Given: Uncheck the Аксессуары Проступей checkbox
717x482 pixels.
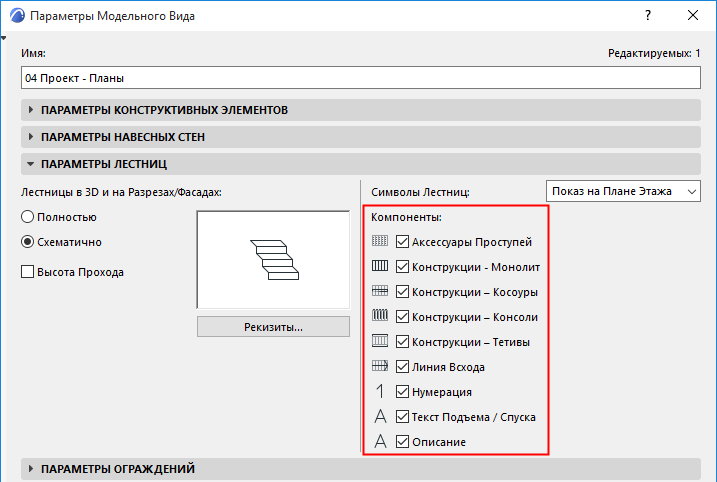Looking at the screenshot, I should [403, 242].
